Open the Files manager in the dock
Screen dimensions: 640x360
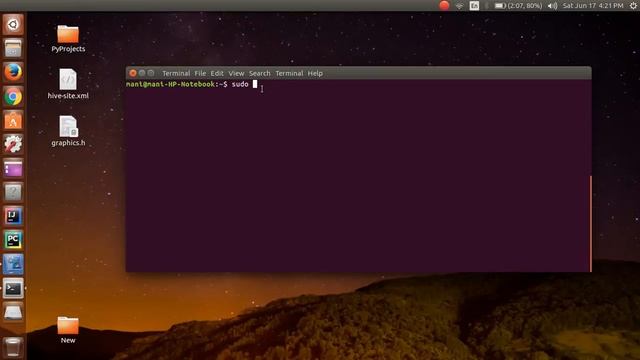(x=13, y=49)
